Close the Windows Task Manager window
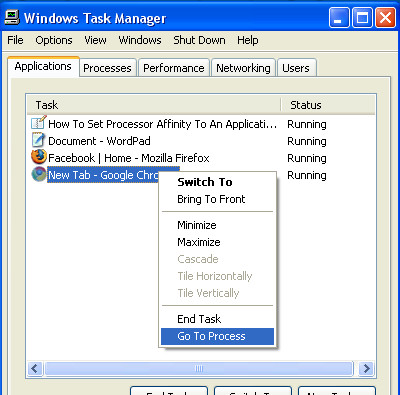The height and width of the screenshot is (395, 400). tap(385, 18)
